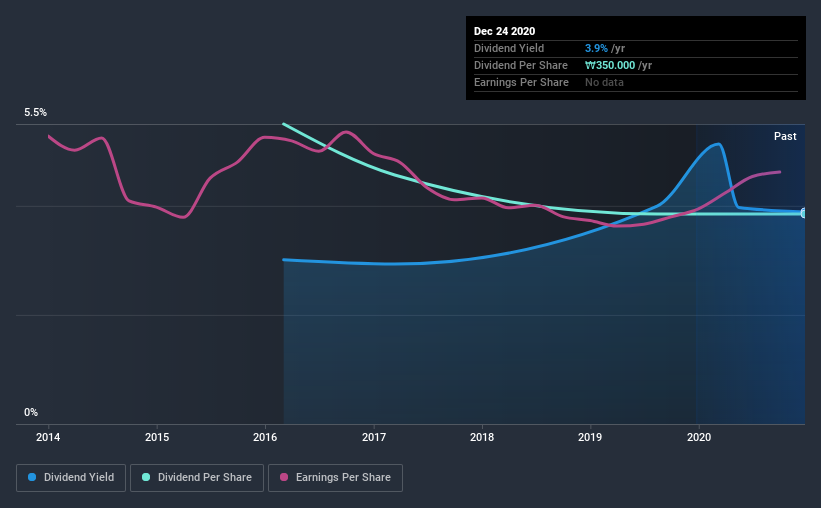Toggle the Earnings Per Share legend button
Screen dimensions: 821x508
[x=335, y=478]
